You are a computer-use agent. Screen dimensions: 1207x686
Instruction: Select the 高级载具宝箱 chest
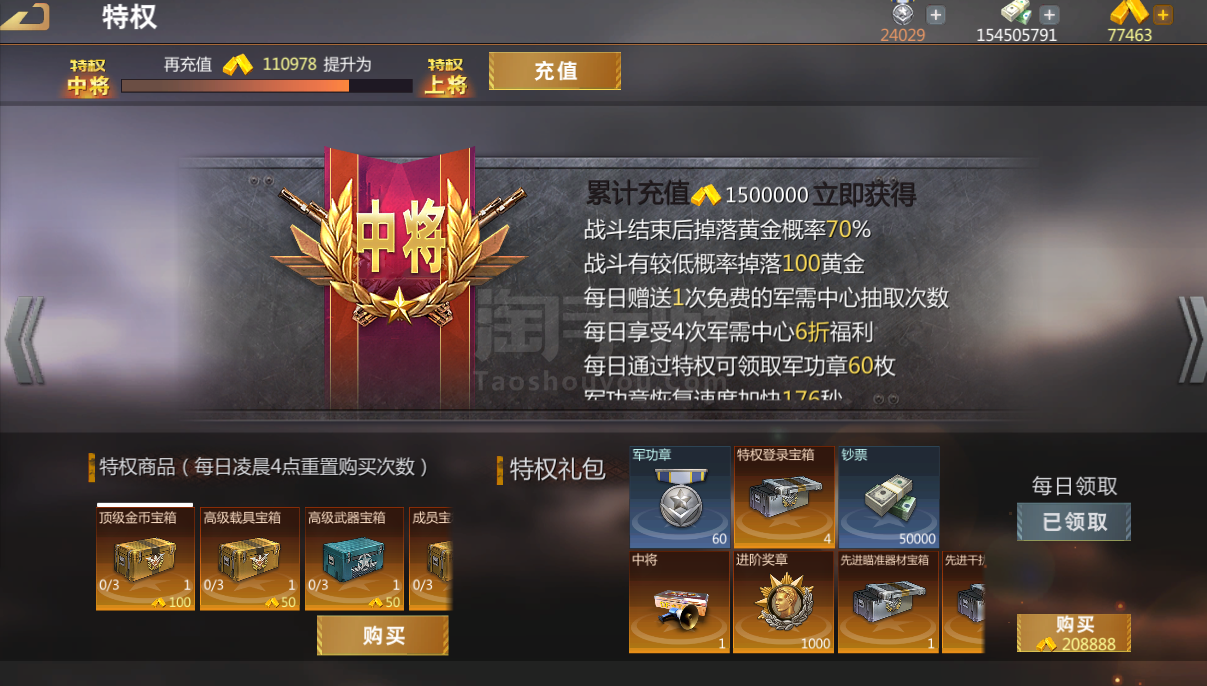[249, 559]
